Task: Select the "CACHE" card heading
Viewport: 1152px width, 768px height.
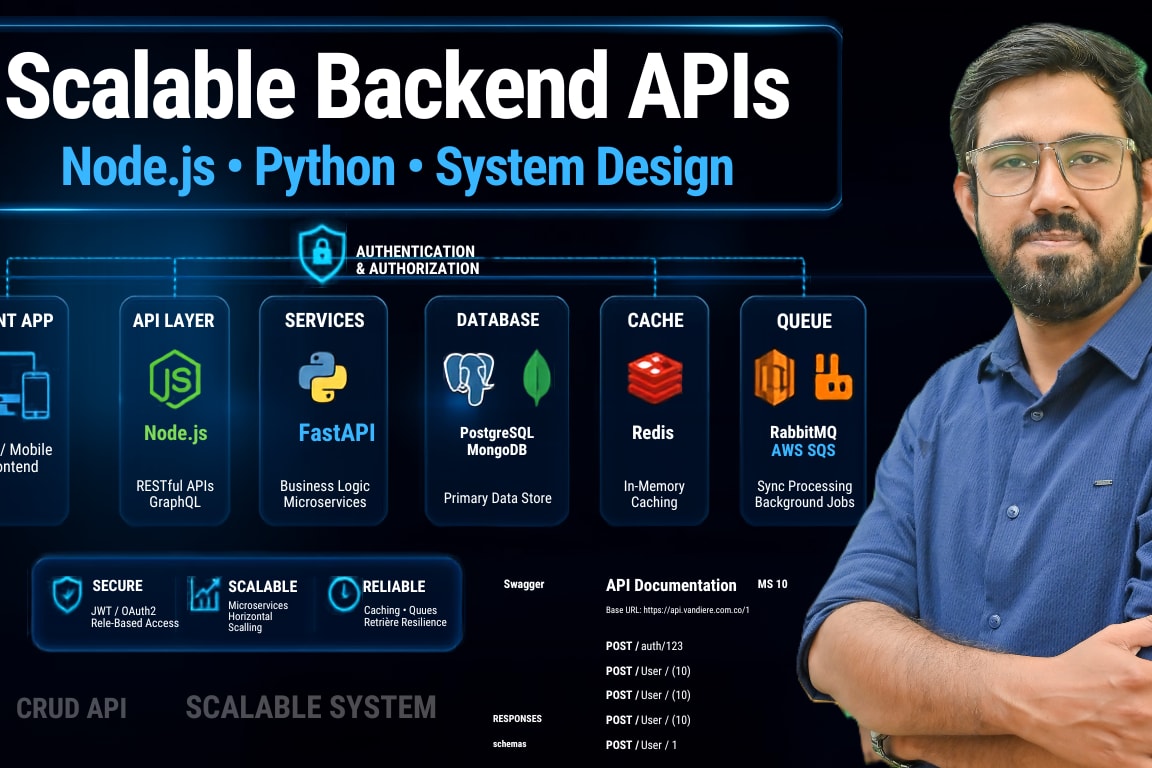Action: (x=655, y=320)
